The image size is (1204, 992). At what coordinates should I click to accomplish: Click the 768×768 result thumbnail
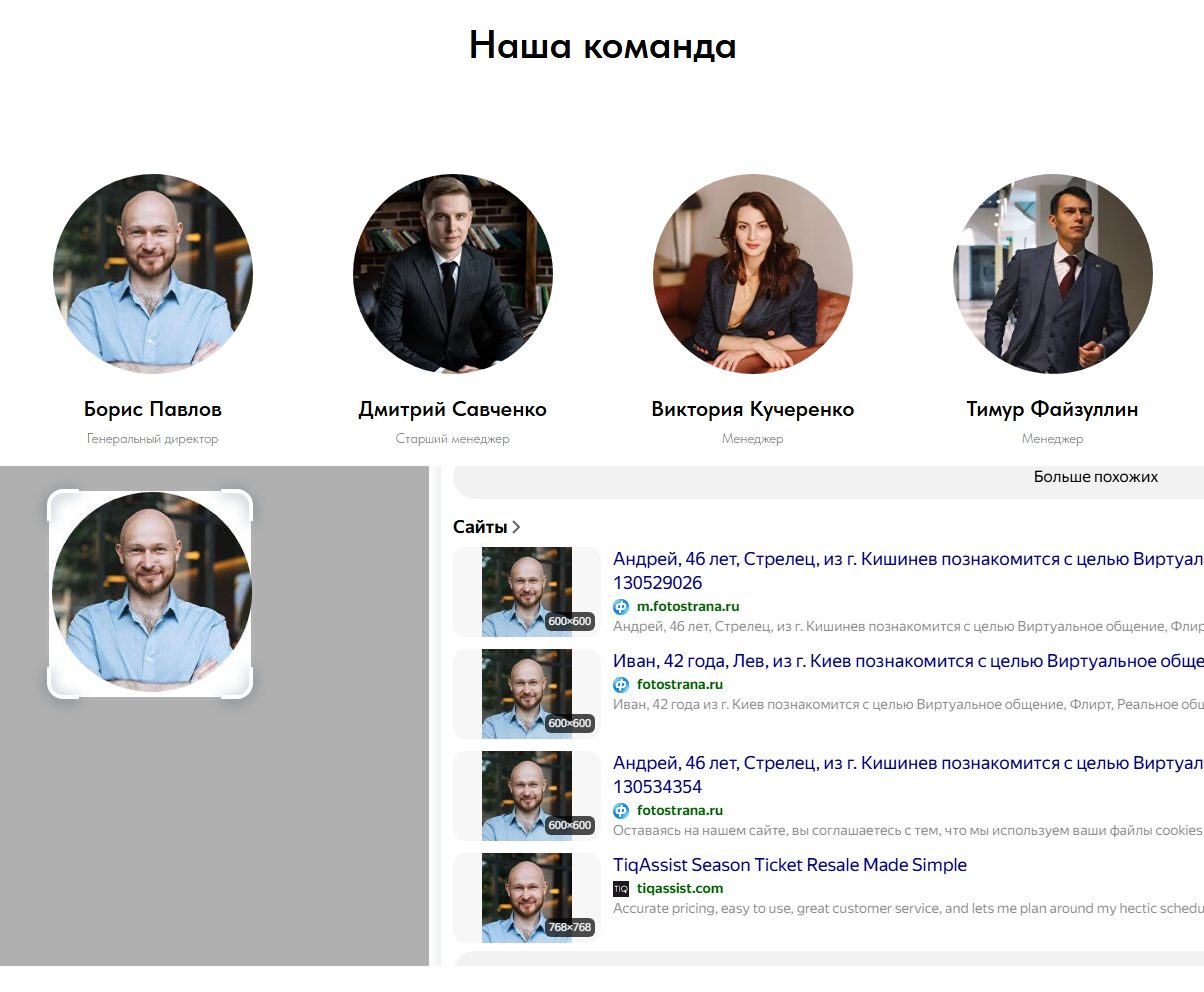coord(527,897)
